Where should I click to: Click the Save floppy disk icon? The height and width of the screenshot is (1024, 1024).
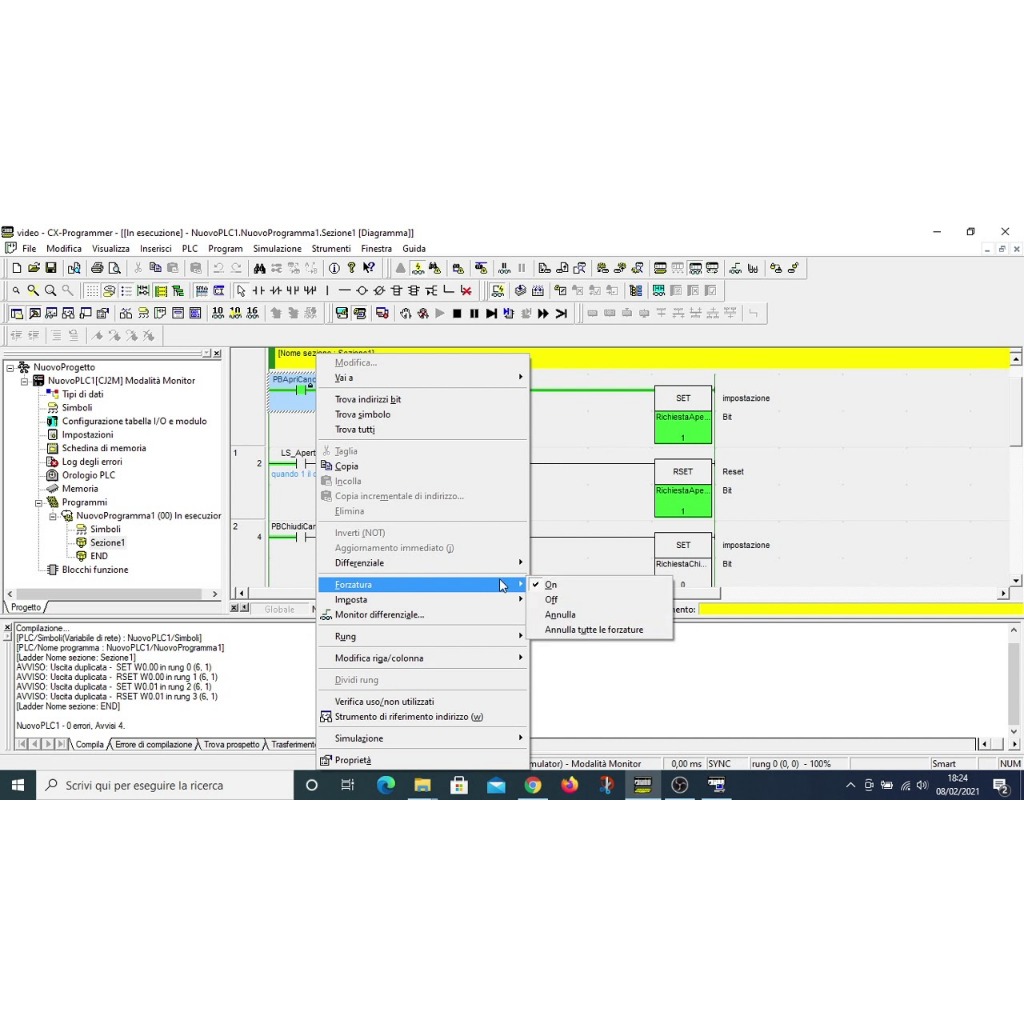[51, 268]
